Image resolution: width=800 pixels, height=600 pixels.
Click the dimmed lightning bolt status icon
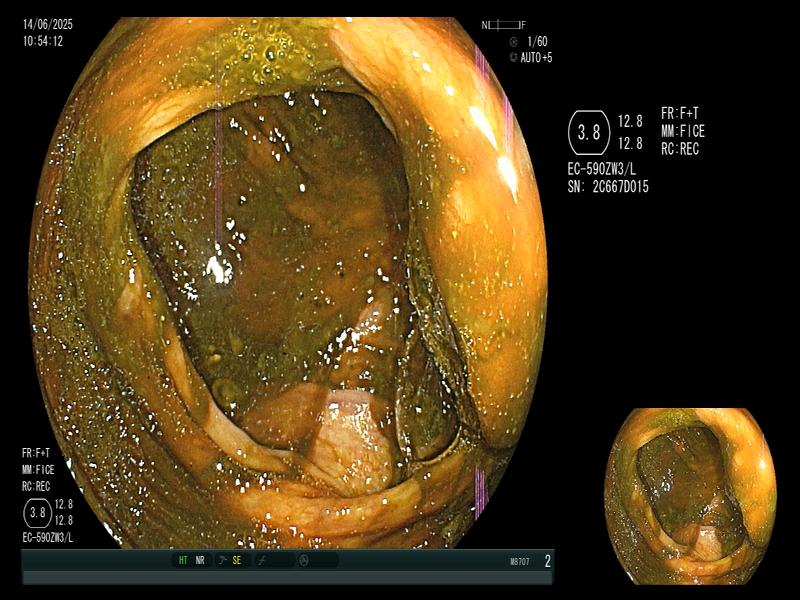(262, 560)
